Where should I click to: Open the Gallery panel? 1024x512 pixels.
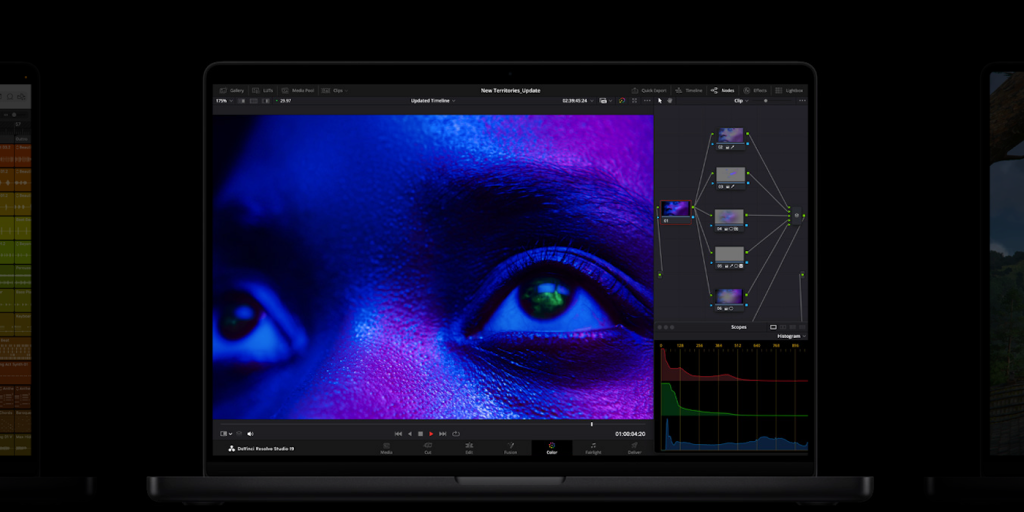tap(232, 90)
